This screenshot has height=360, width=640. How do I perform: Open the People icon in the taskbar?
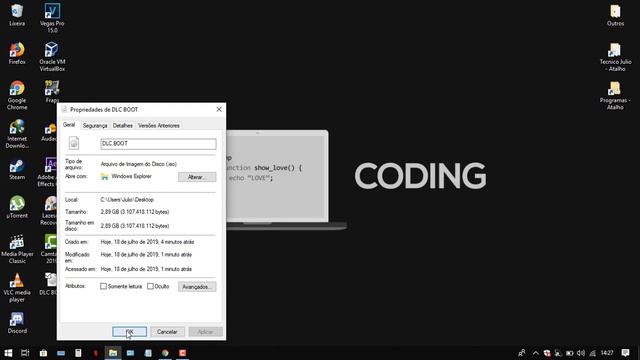point(522,353)
